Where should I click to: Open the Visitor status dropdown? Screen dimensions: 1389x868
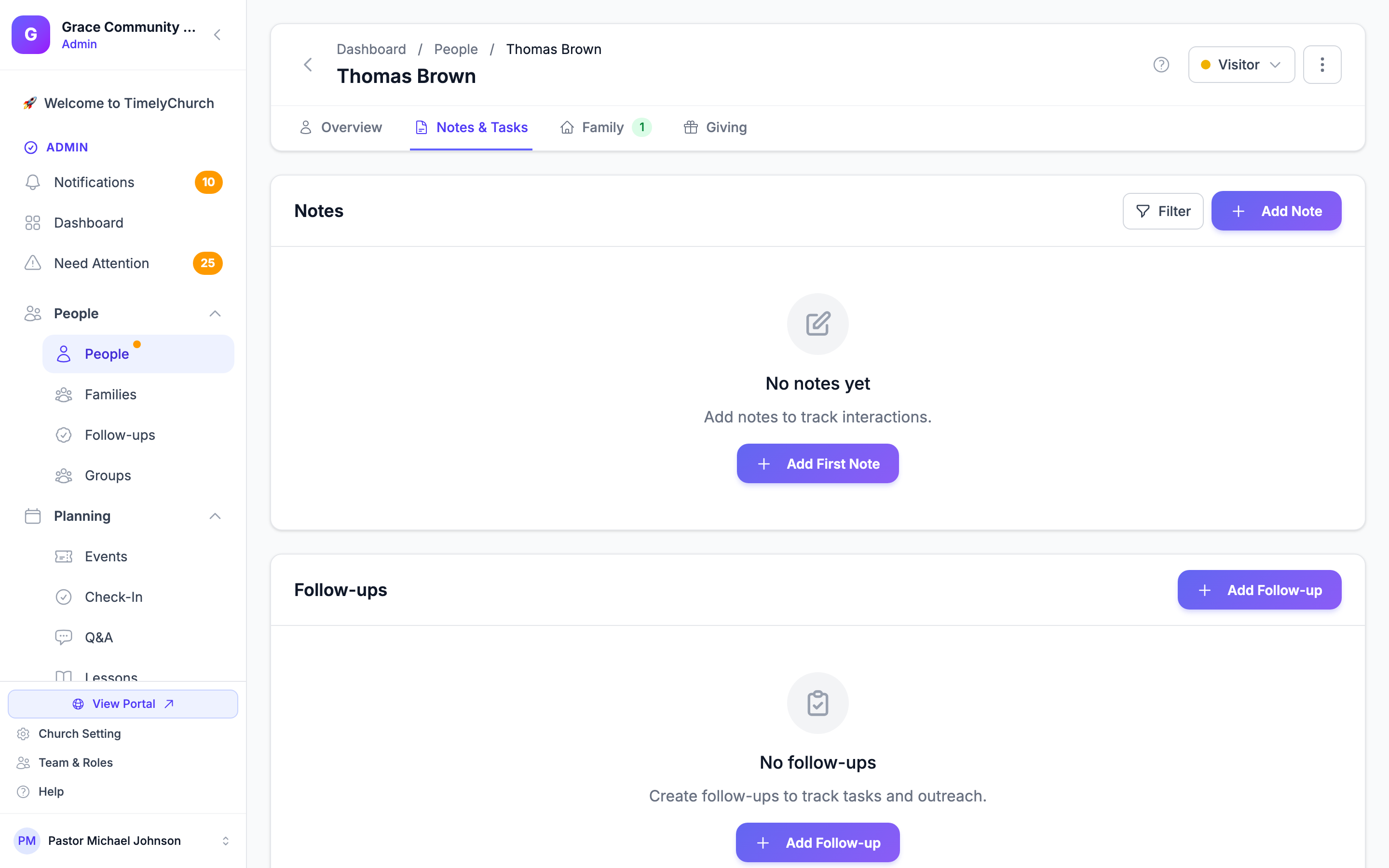click(1241, 64)
